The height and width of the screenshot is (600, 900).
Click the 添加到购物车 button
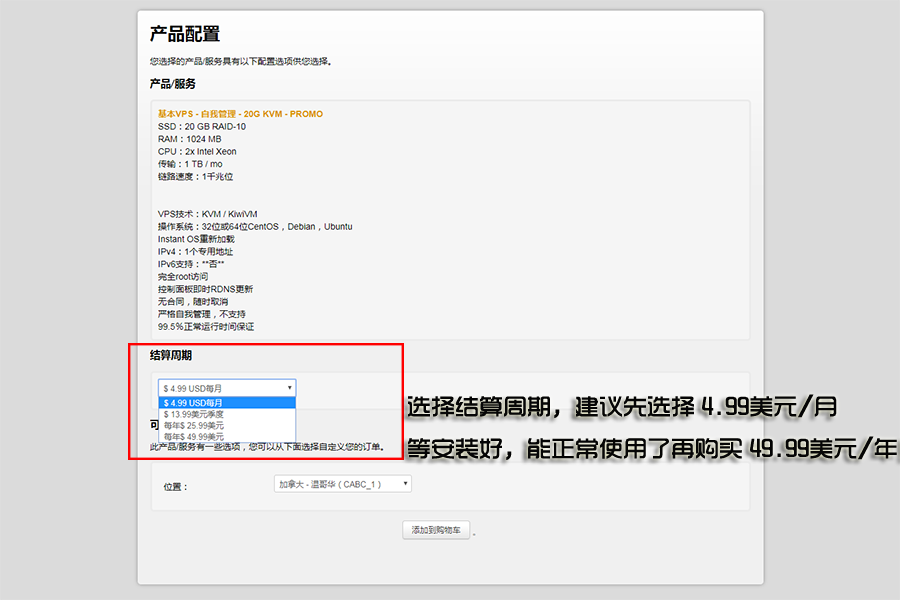(x=434, y=530)
